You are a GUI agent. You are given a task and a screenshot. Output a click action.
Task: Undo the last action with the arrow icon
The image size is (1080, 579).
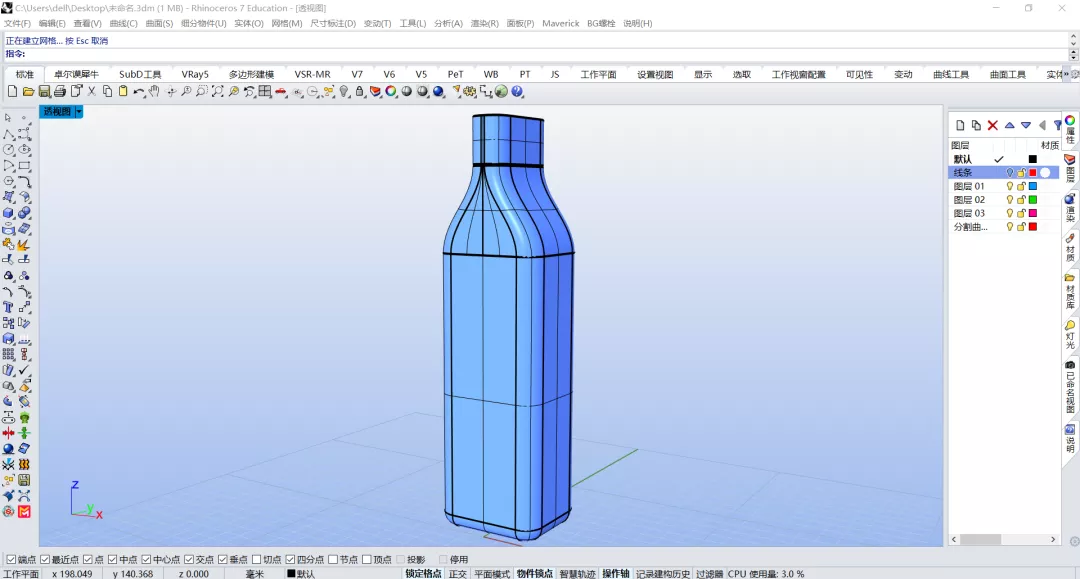tap(139, 92)
